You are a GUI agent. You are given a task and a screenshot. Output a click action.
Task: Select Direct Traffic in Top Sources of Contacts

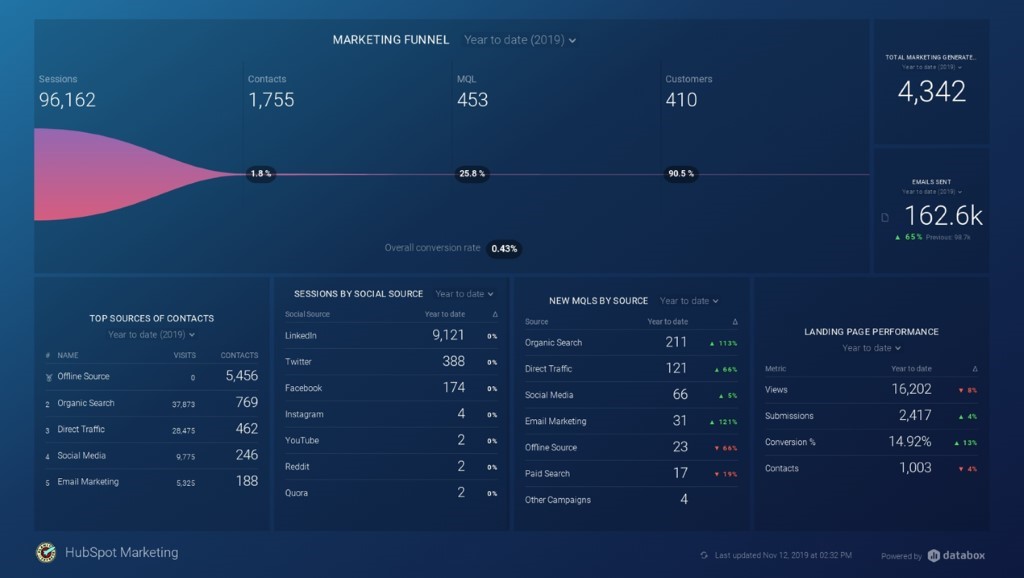point(152,429)
